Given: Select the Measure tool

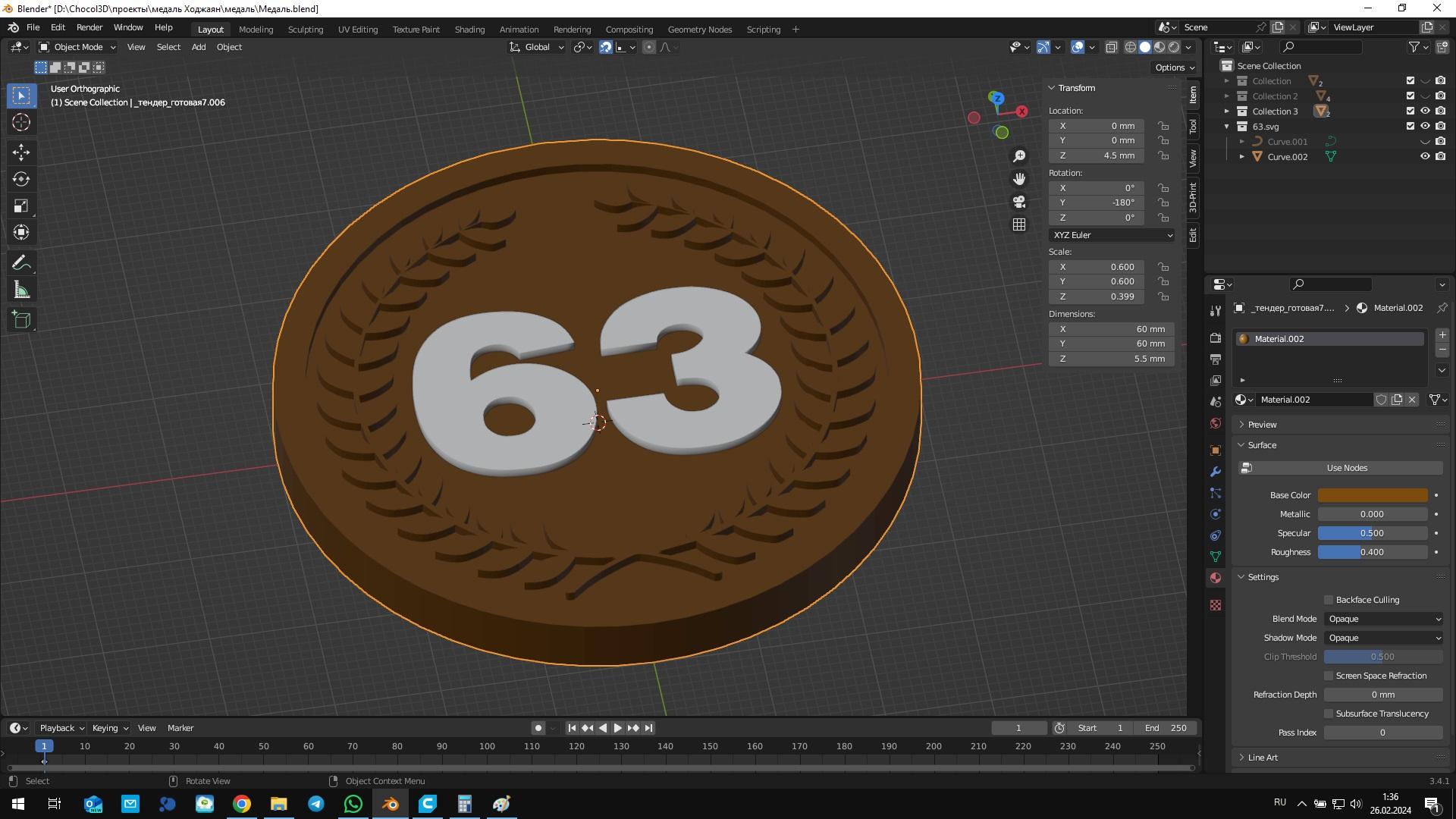Looking at the screenshot, I should tap(21, 290).
